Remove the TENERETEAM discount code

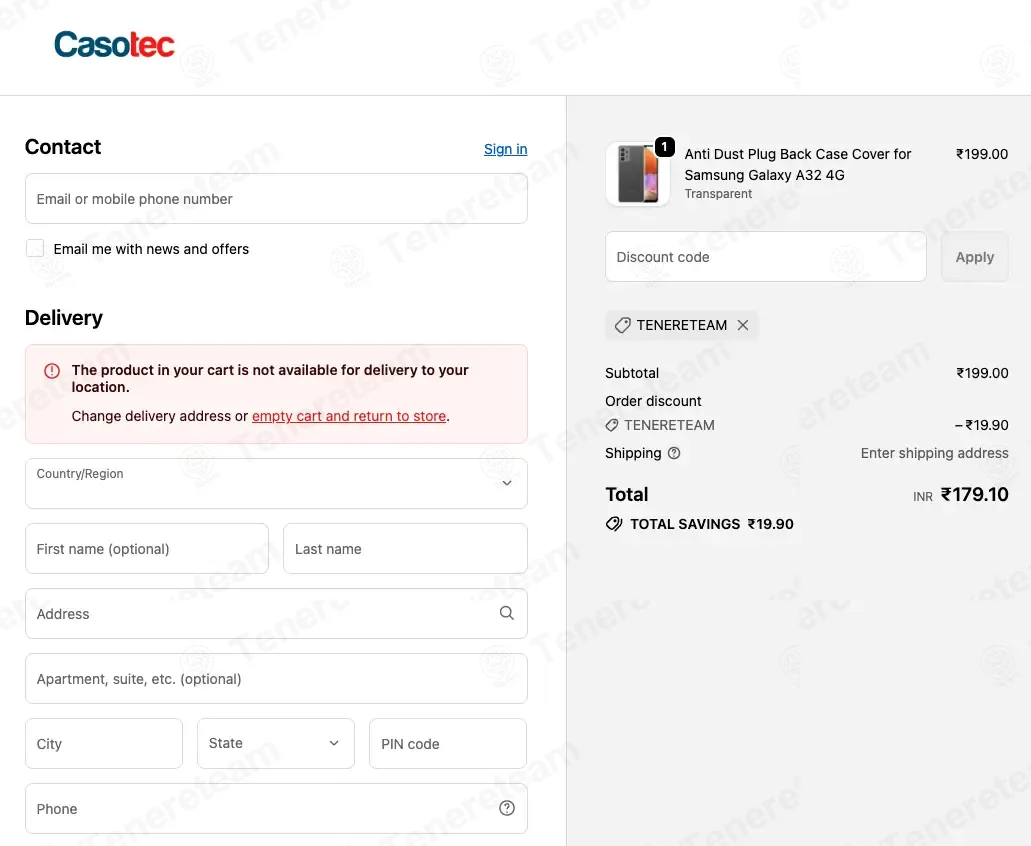[x=743, y=325]
